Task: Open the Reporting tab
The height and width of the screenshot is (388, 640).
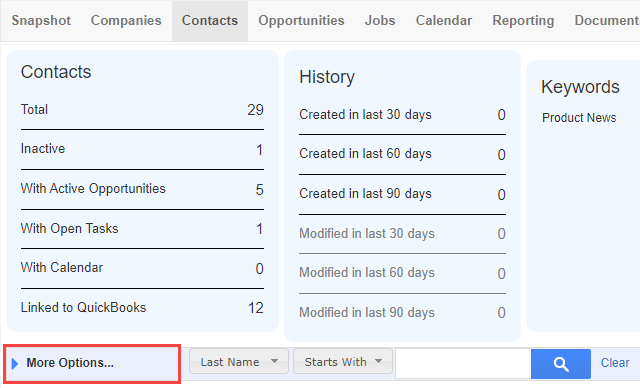Action: [523, 20]
